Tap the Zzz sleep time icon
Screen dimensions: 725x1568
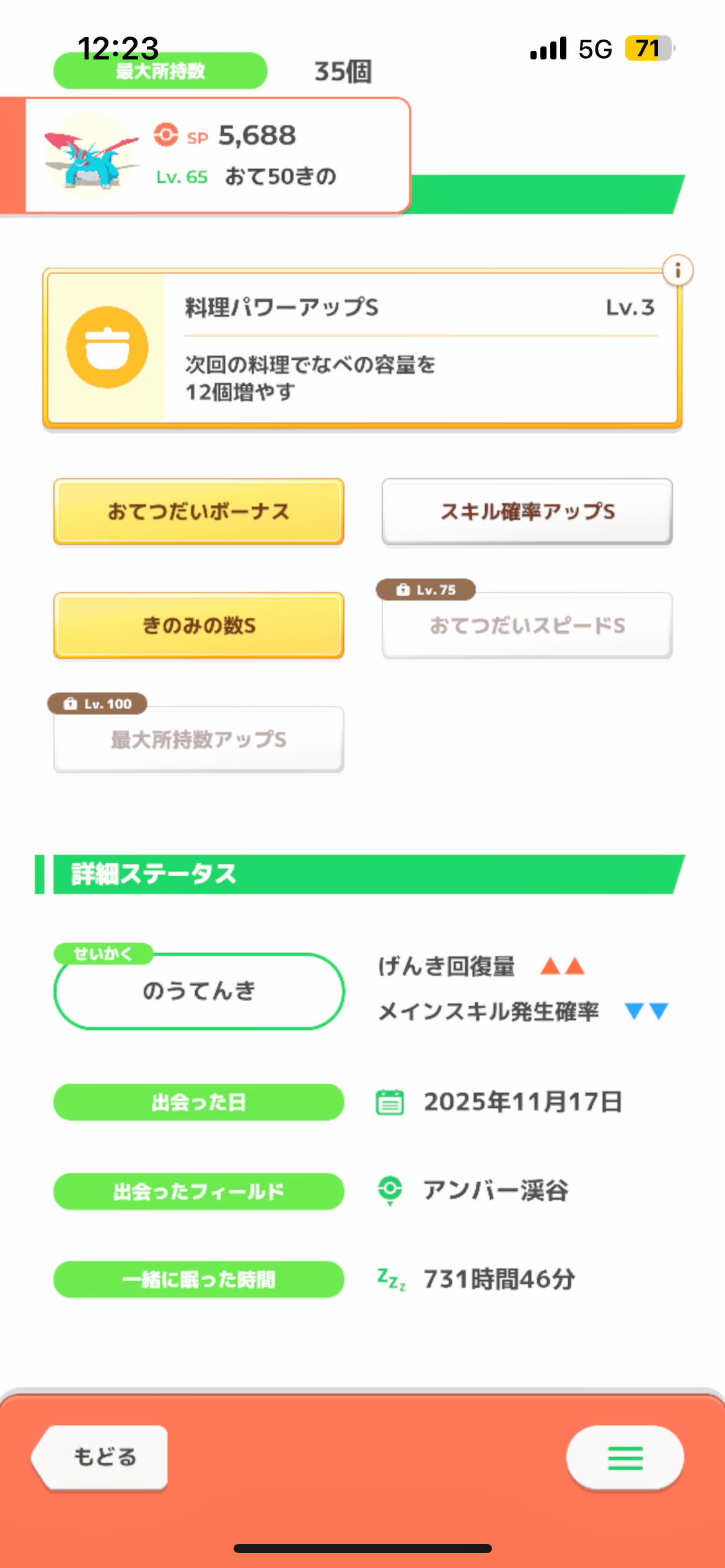coord(391,1279)
